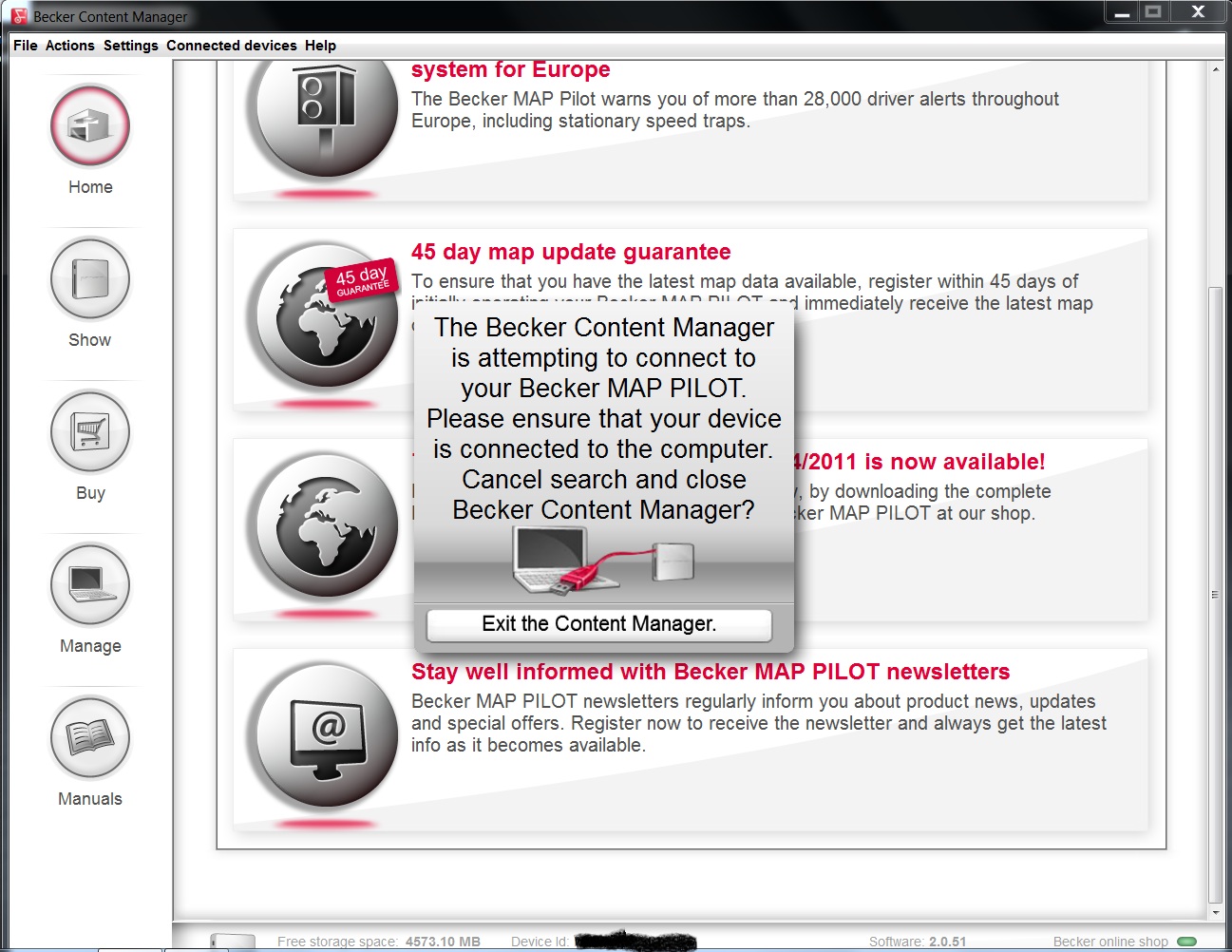Click the scrollbar up arrow
This screenshot has width=1232, height=952.
[x=1216, y=69]
